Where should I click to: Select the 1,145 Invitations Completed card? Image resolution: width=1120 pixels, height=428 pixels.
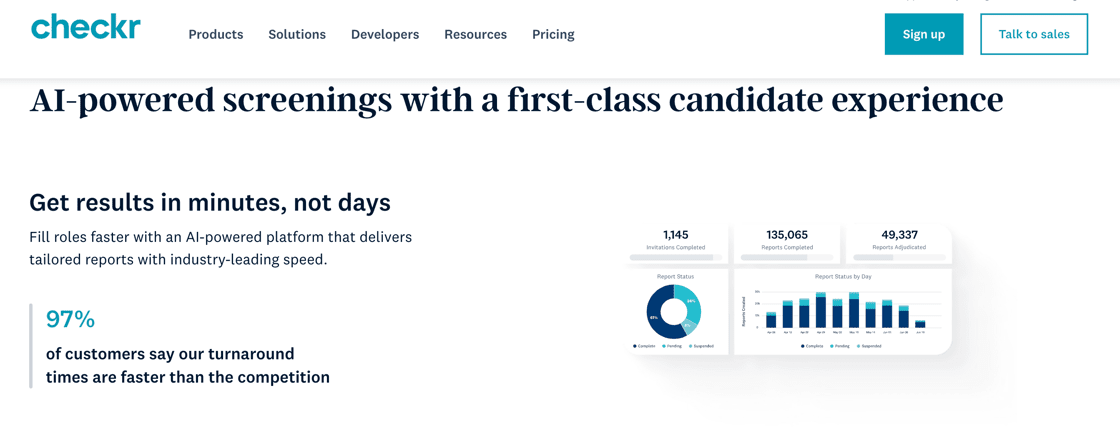click(x=676, y=241)
